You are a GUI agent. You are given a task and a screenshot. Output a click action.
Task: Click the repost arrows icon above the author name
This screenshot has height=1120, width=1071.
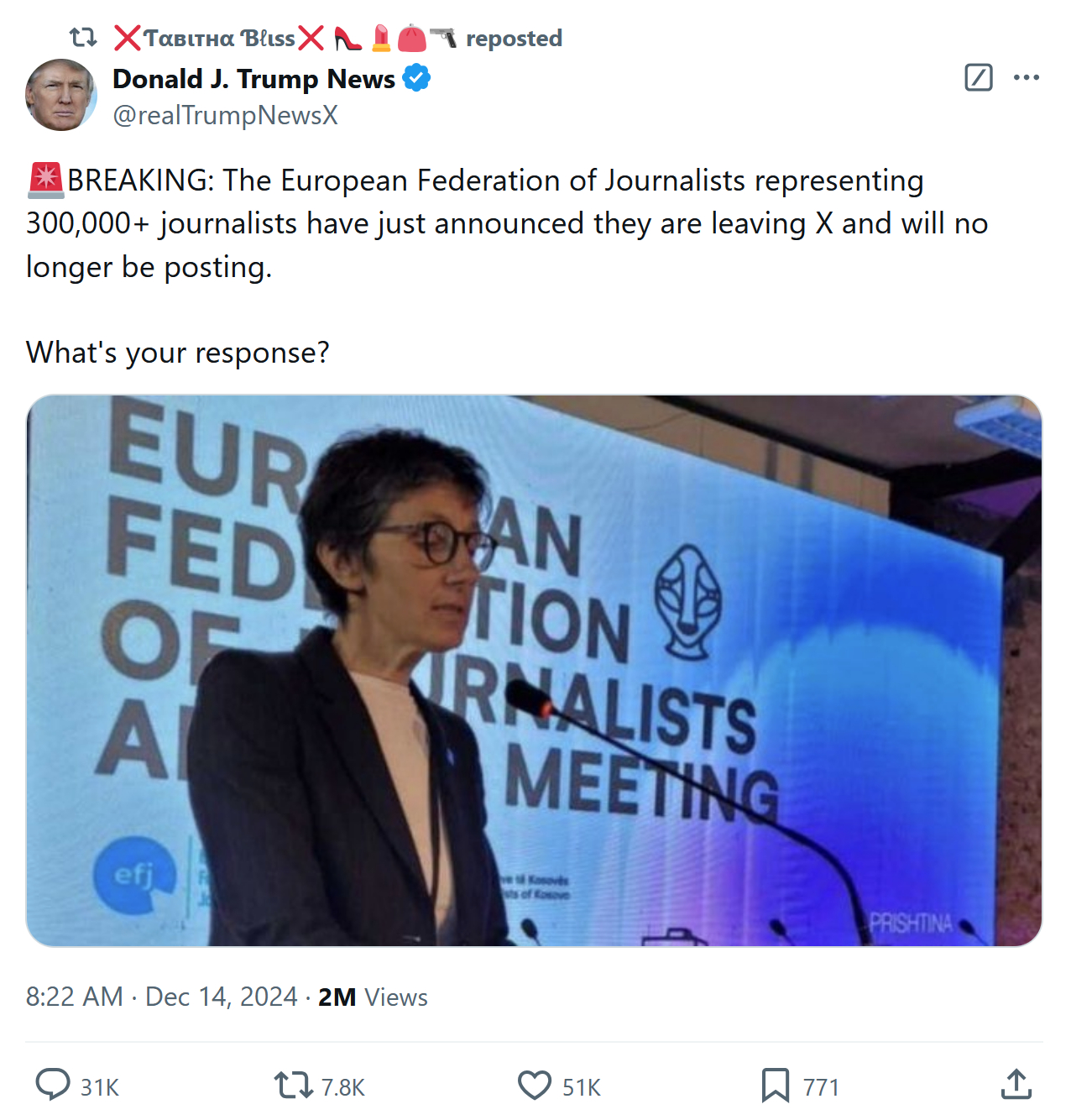[x=83, y=38]
